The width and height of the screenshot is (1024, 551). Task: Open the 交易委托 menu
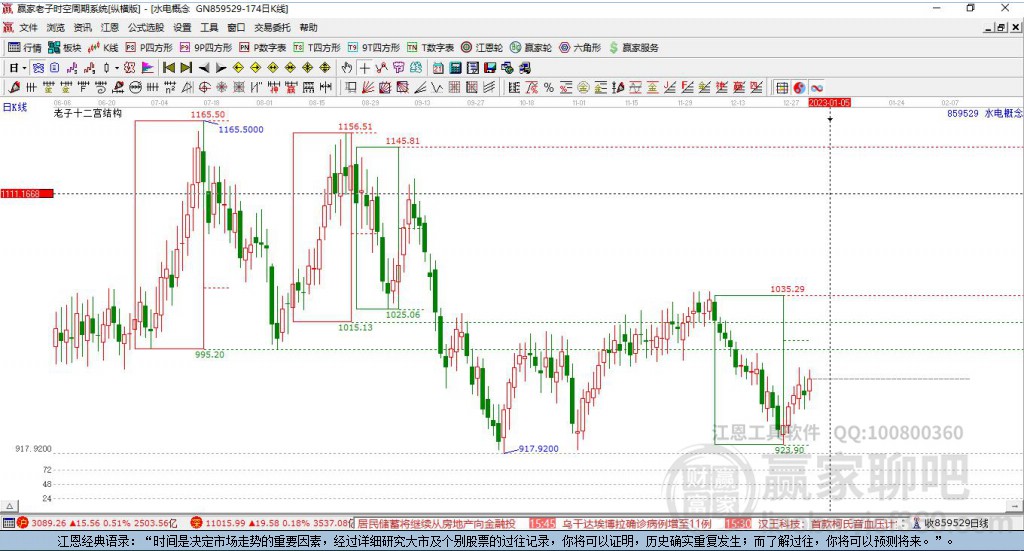[272, 27]
